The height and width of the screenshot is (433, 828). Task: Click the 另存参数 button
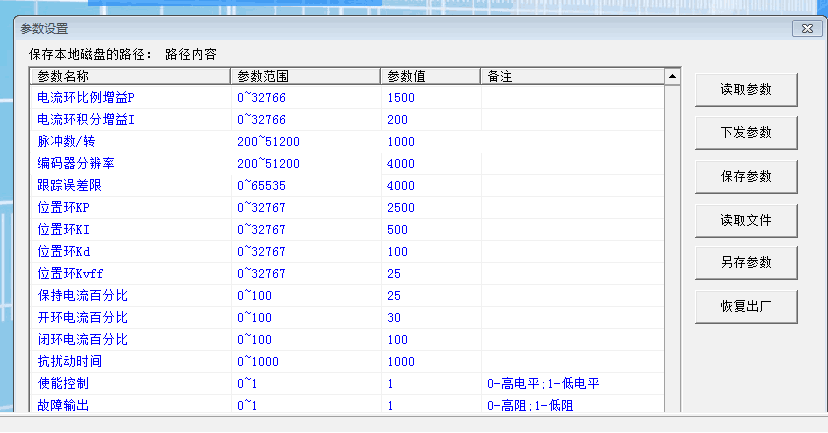point(746,262)
